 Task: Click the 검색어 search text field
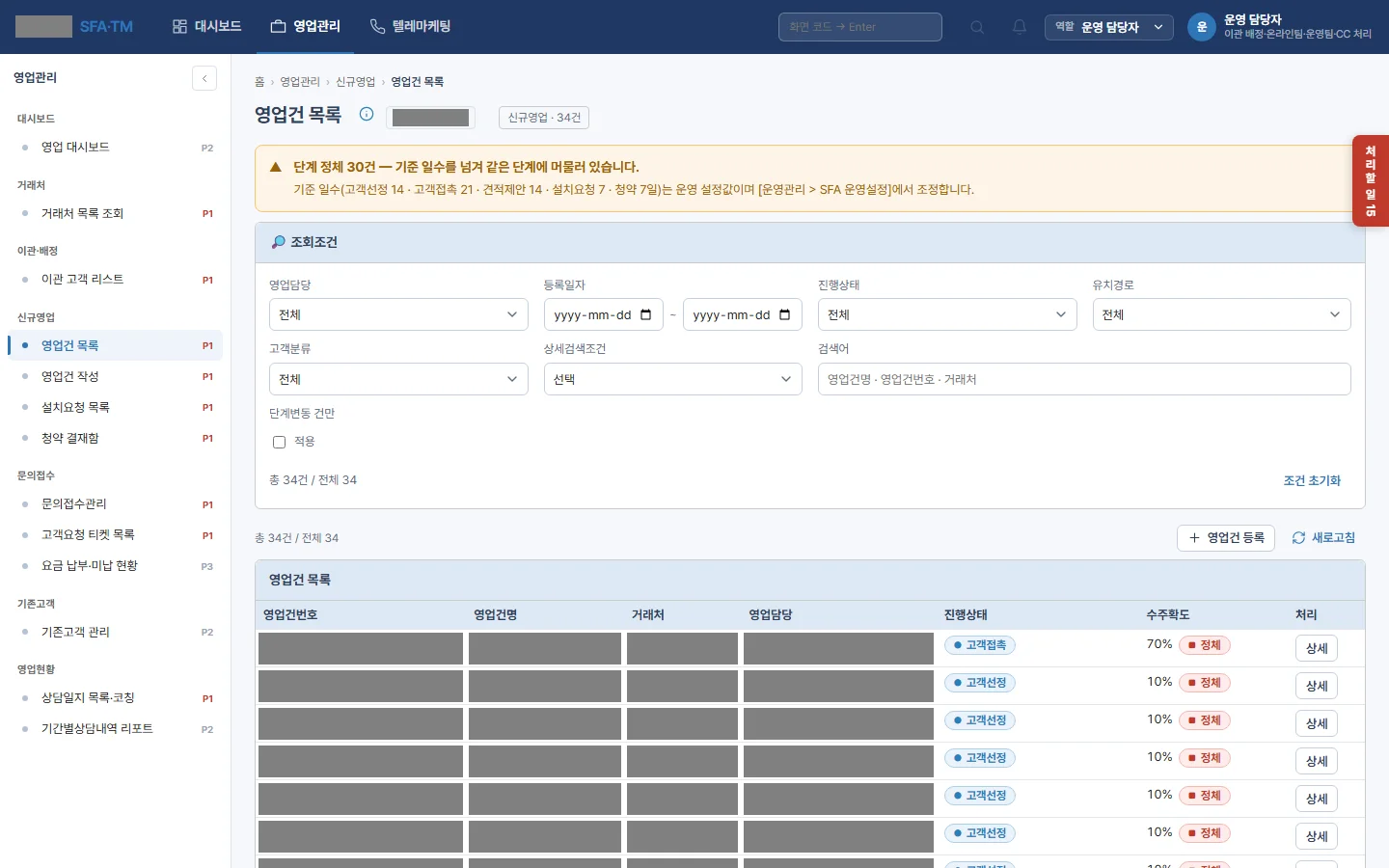point(1084,379)
